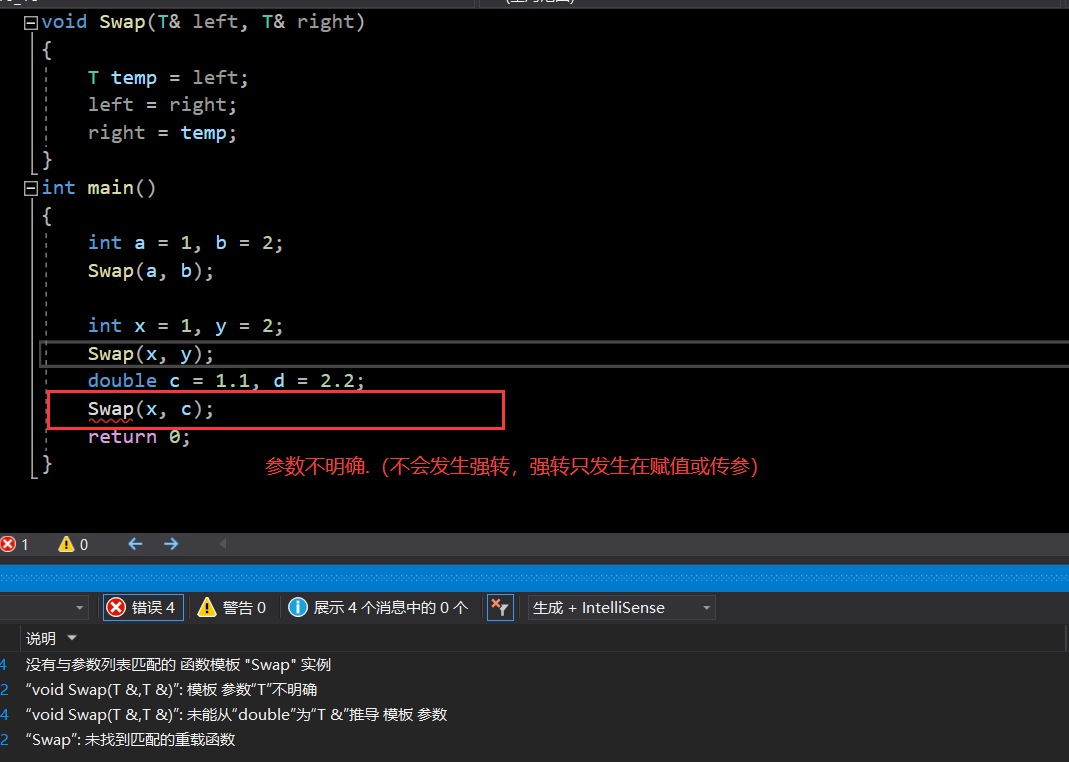1069x762 pixels.
Task: Toggle the 错误 4 errors filter
Action: pyautogui.click(x=143, y=607)
